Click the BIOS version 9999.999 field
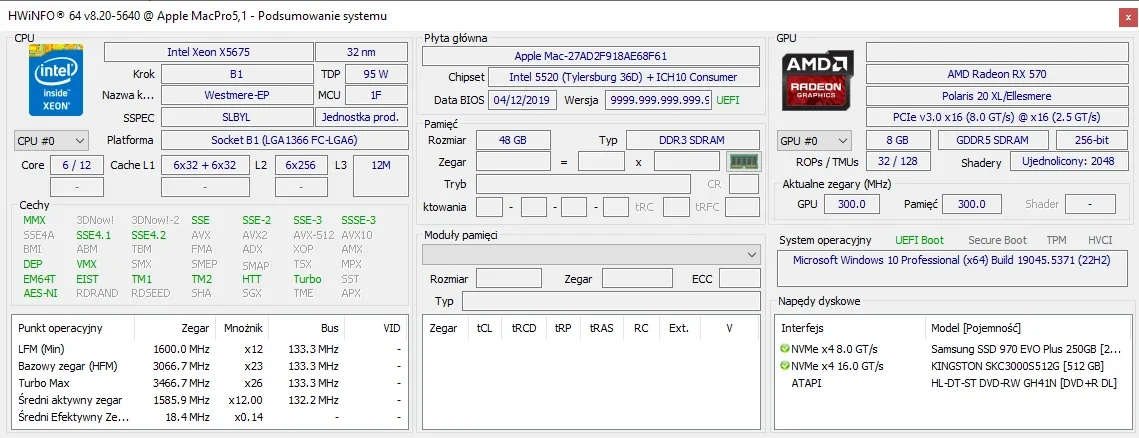The height and width of the screenshot is (438, 1139). [659, 100]
